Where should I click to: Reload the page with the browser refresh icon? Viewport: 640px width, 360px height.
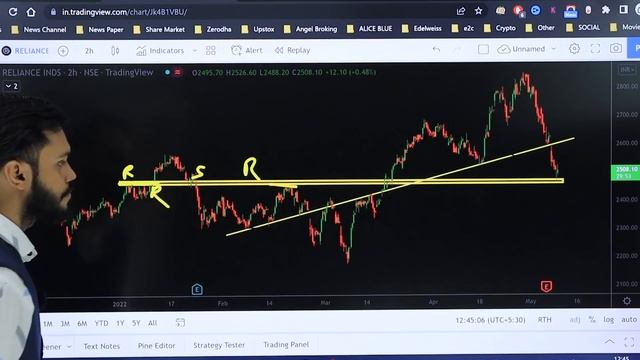pos(13,12)
